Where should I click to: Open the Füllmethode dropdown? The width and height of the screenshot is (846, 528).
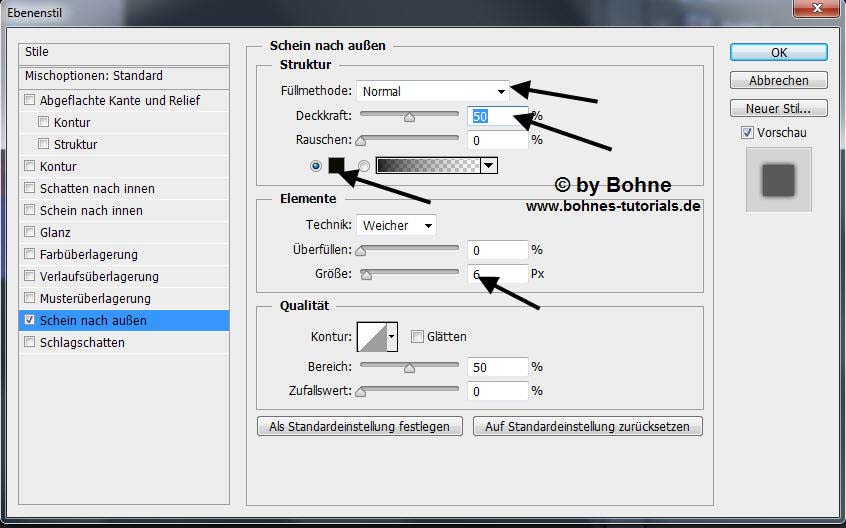(x=433, y=91)
